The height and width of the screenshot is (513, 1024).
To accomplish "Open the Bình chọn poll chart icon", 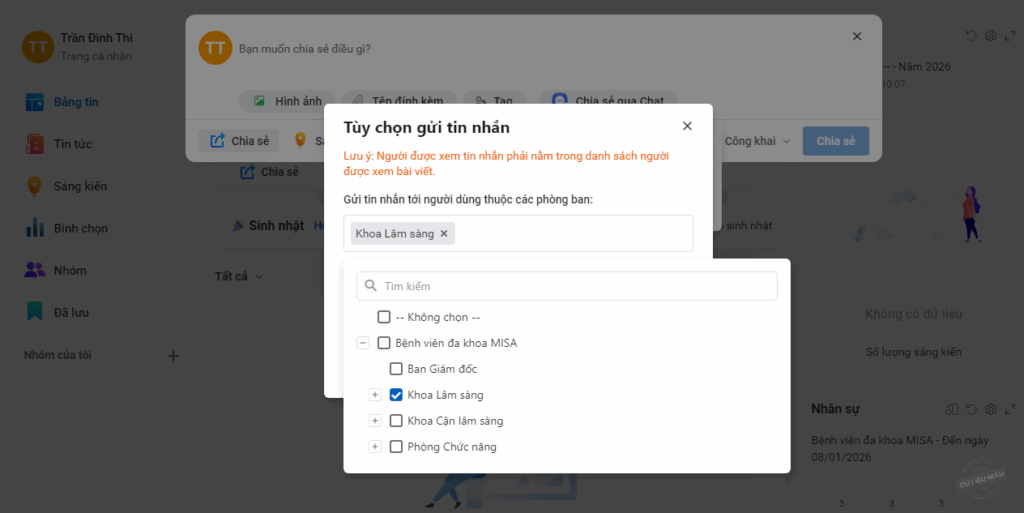I will point(35,228).
